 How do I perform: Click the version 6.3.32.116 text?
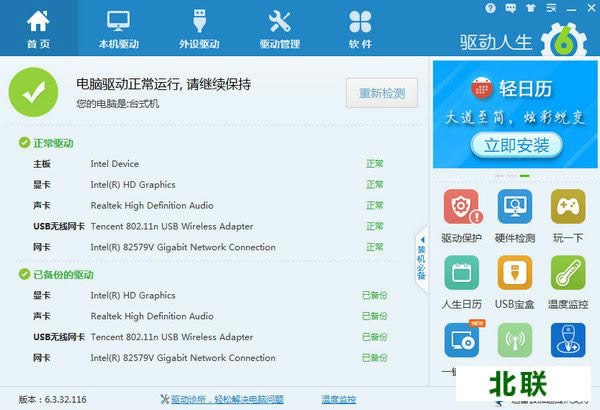[x=52, y=399]
